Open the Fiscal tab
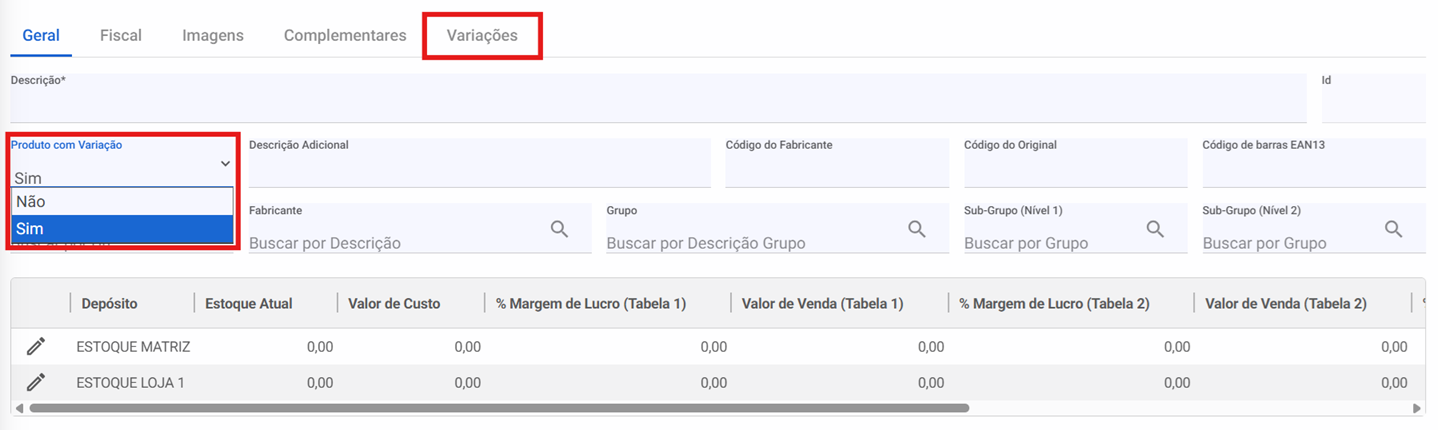The width and height of the screenshot is (1438, 430). (121, 35)
